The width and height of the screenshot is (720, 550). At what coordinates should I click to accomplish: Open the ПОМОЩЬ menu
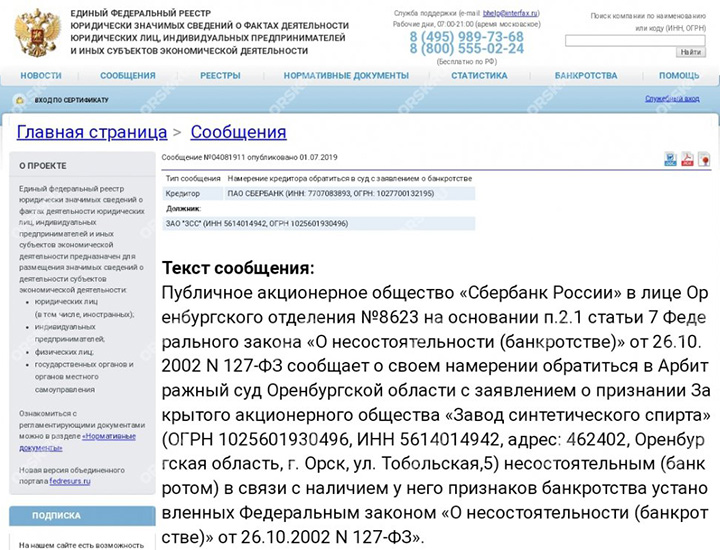(679, 76)
